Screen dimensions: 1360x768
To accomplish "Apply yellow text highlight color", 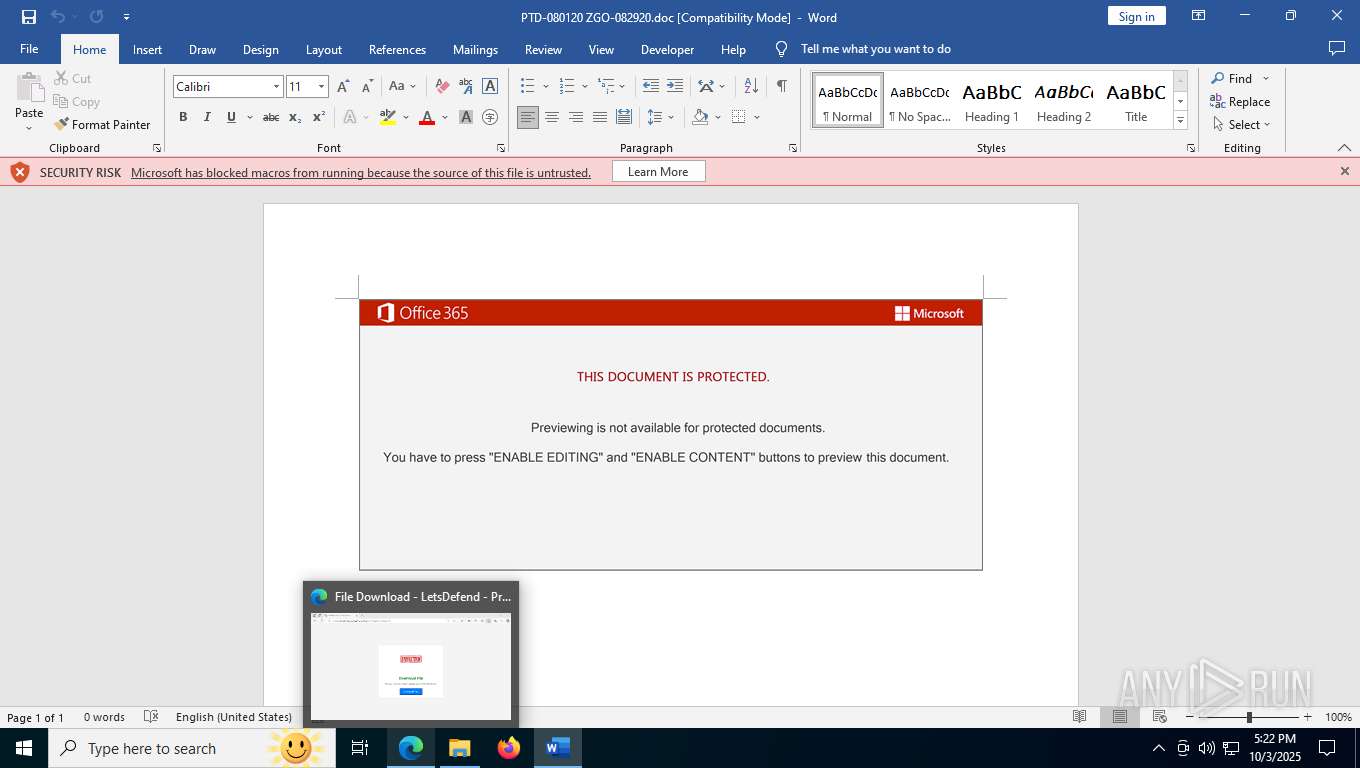I will pyautogui.click(x=388, y=117).
